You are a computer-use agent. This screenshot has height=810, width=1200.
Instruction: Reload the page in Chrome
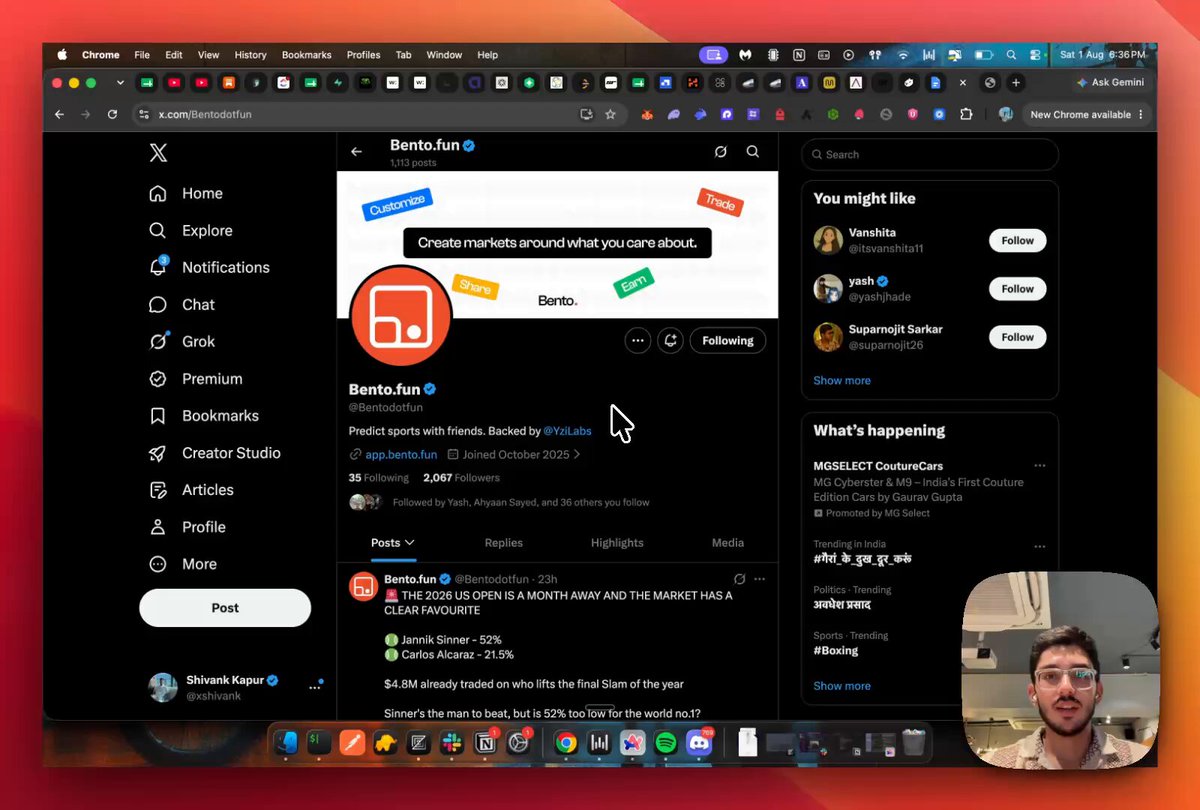point(112,115)
